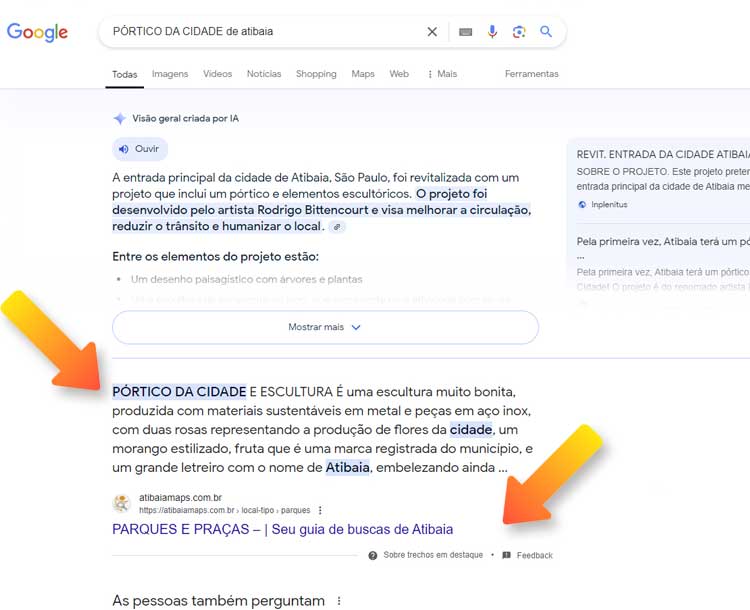Open the Google logo homepage
The width and height of the screenshot is (750, 610).
click(37, 32)
